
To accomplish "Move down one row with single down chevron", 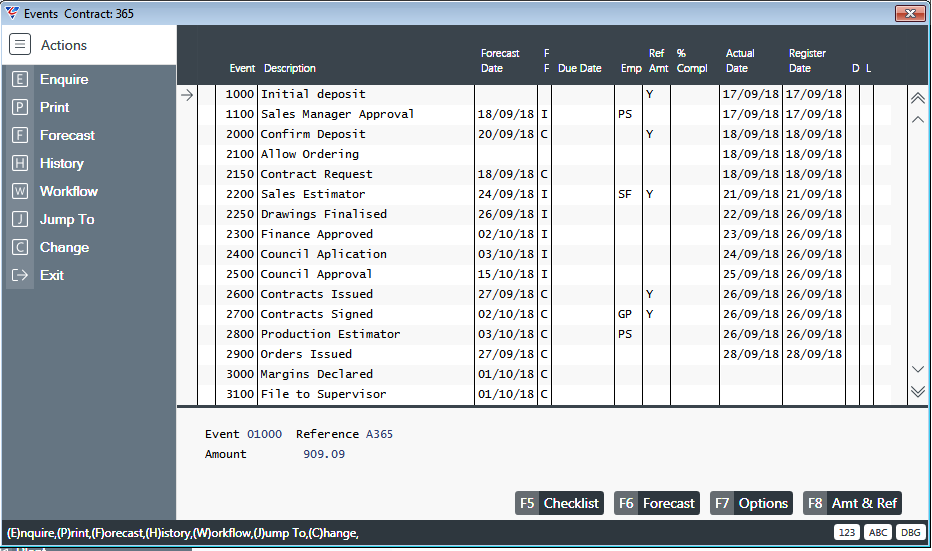I will (x=918, y=369).
